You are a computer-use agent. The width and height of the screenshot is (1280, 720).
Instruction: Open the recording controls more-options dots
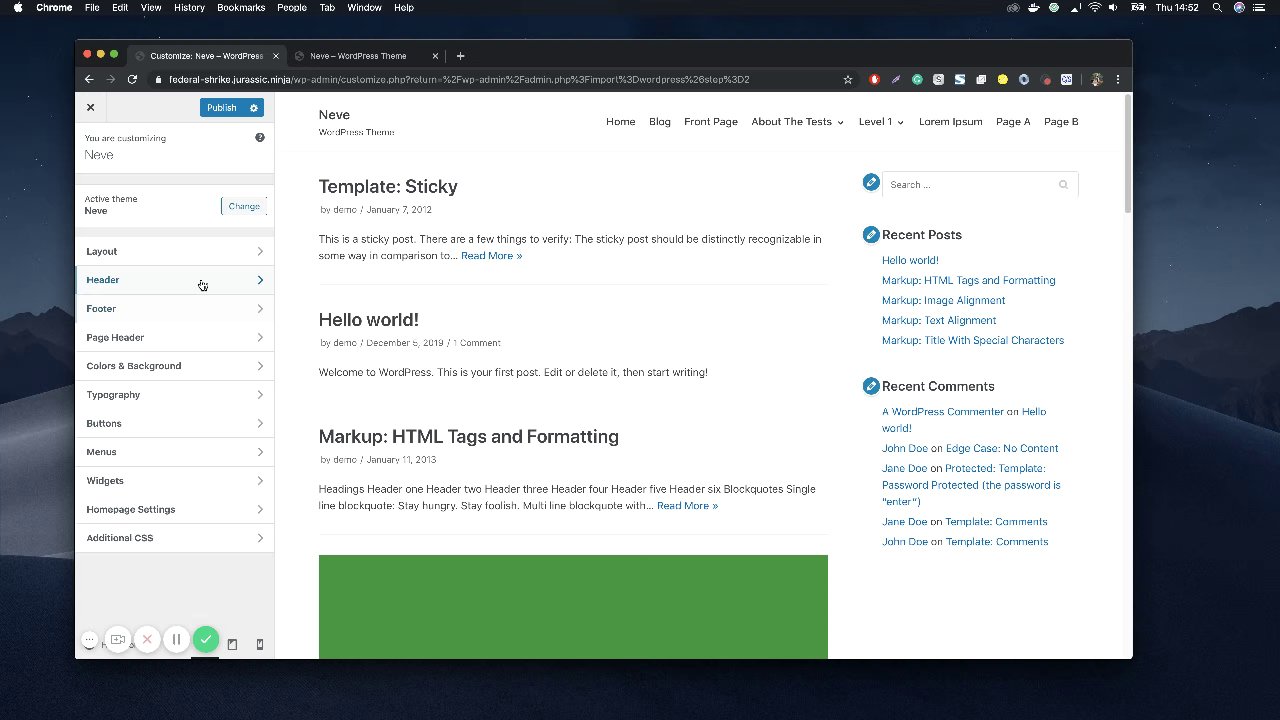coord(89,639)
